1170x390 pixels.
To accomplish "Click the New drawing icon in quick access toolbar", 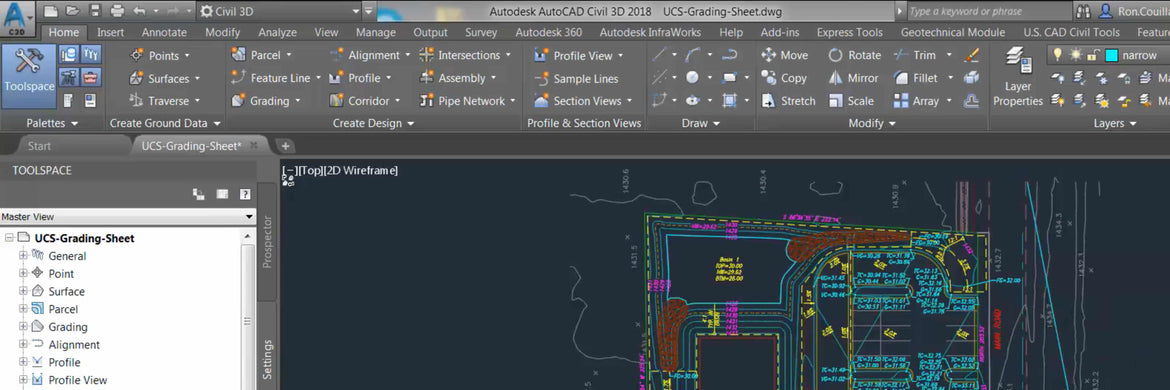I will tap(50, 11).
